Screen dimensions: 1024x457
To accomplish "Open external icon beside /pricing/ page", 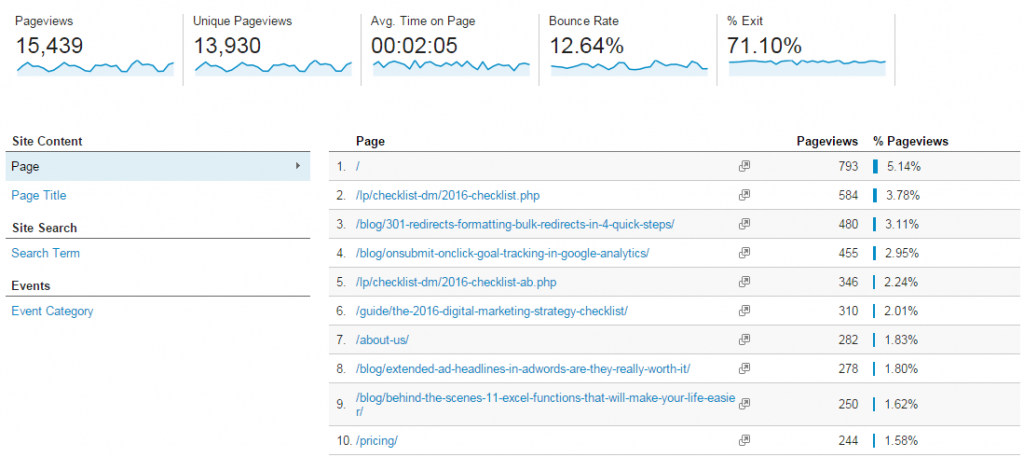I will point(744,440).
